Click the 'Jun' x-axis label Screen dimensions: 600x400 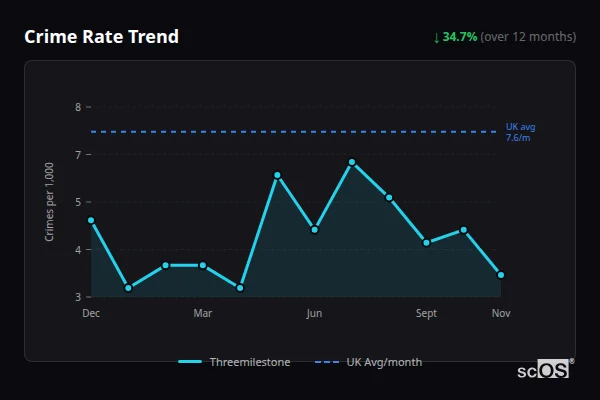pyautogui.click(x=314, y=313)
